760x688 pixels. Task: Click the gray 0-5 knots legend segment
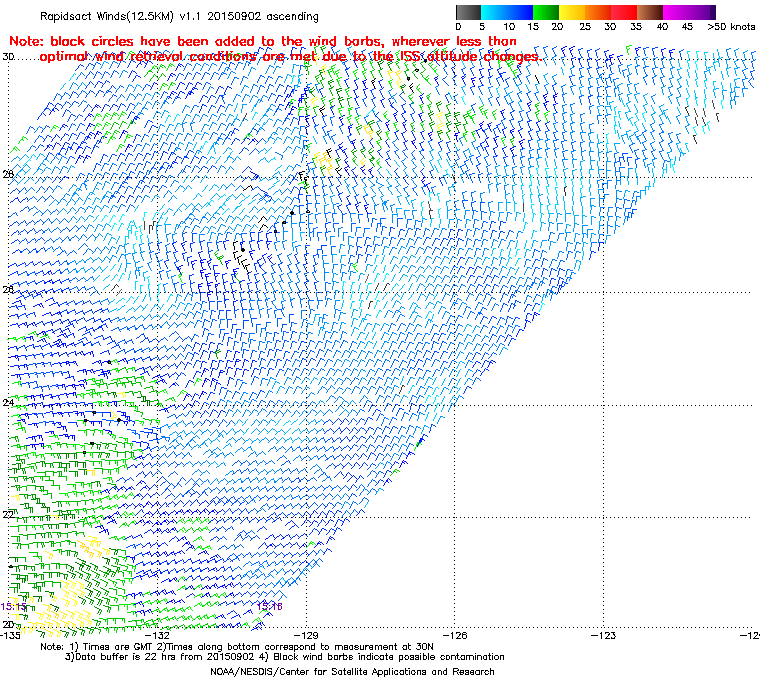[469, 12]
